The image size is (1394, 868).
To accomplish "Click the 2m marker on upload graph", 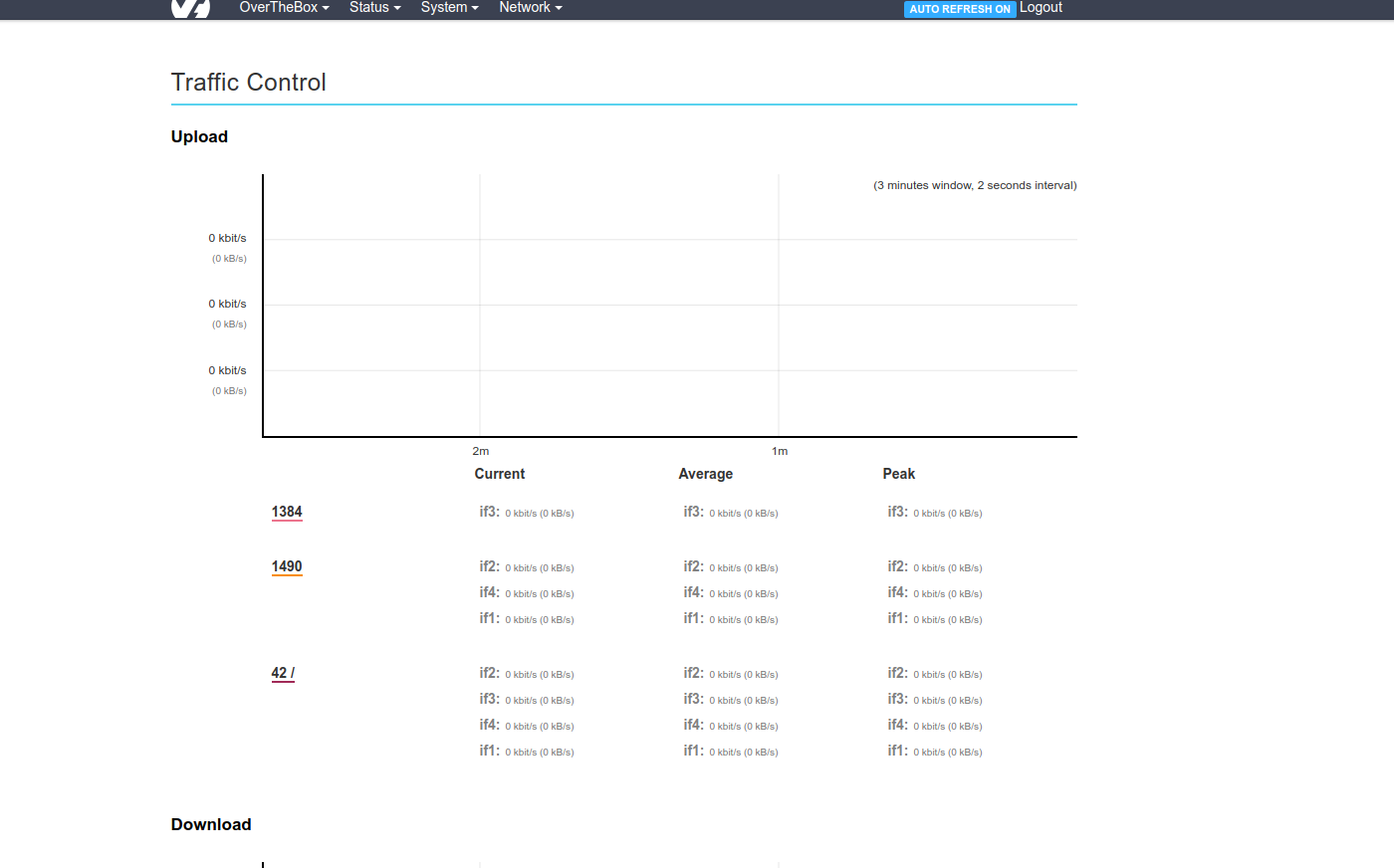I will (480, 451).
